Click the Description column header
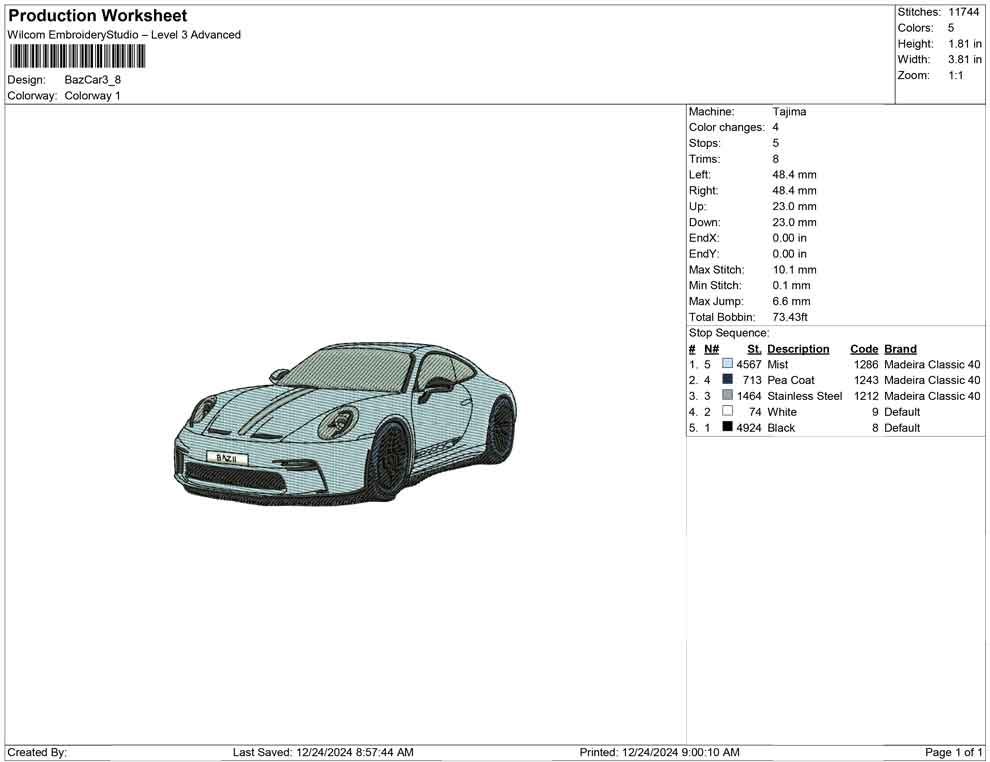This screenshot has height=762, width=990. coord(798,349)
